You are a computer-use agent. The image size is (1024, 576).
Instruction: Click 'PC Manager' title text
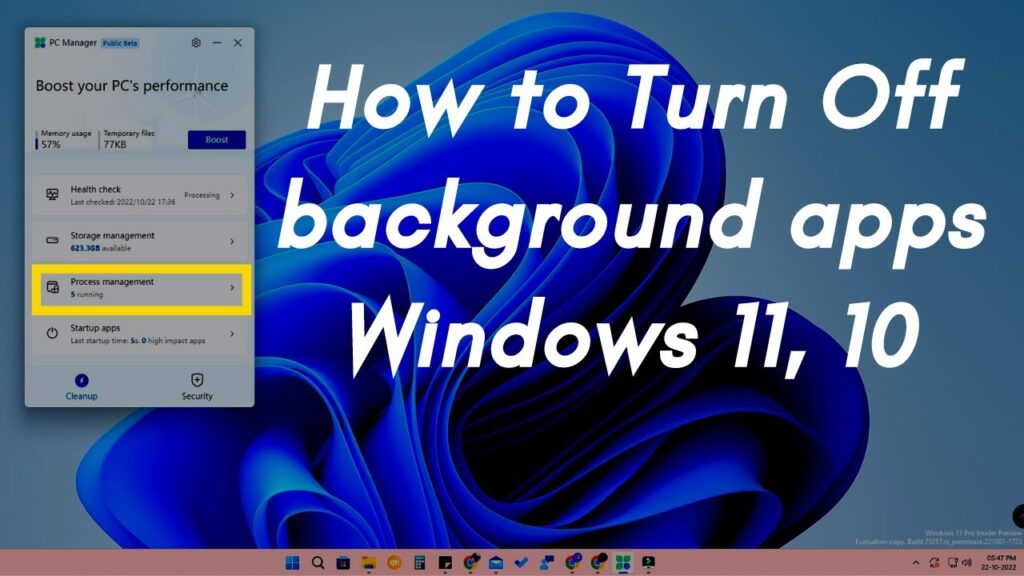click(73, 43)
